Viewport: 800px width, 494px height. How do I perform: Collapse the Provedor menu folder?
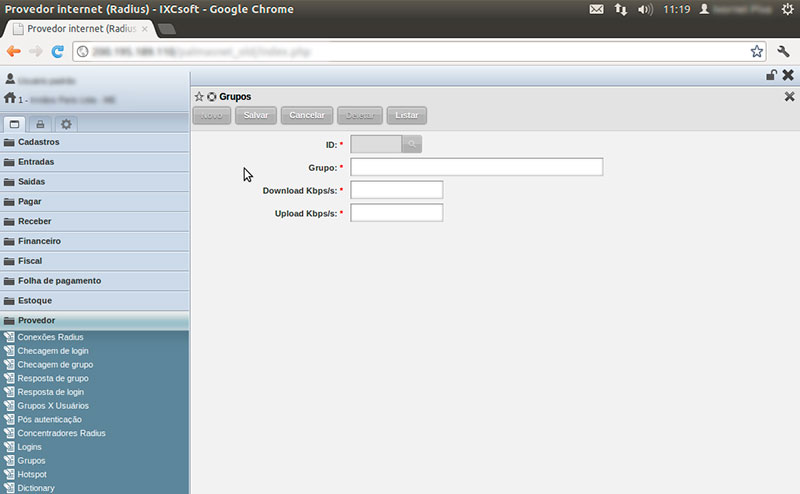94,320
